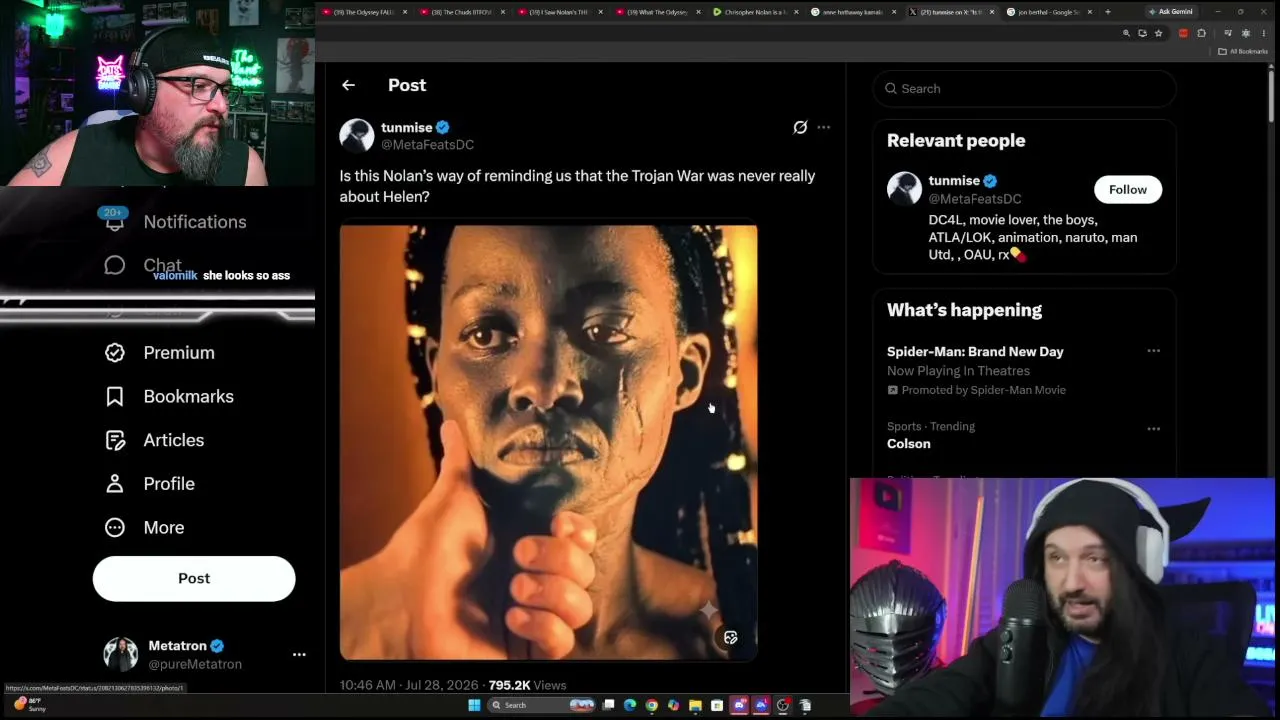Open the Chrome Extensions puzzle icon

coord(1201,33)
